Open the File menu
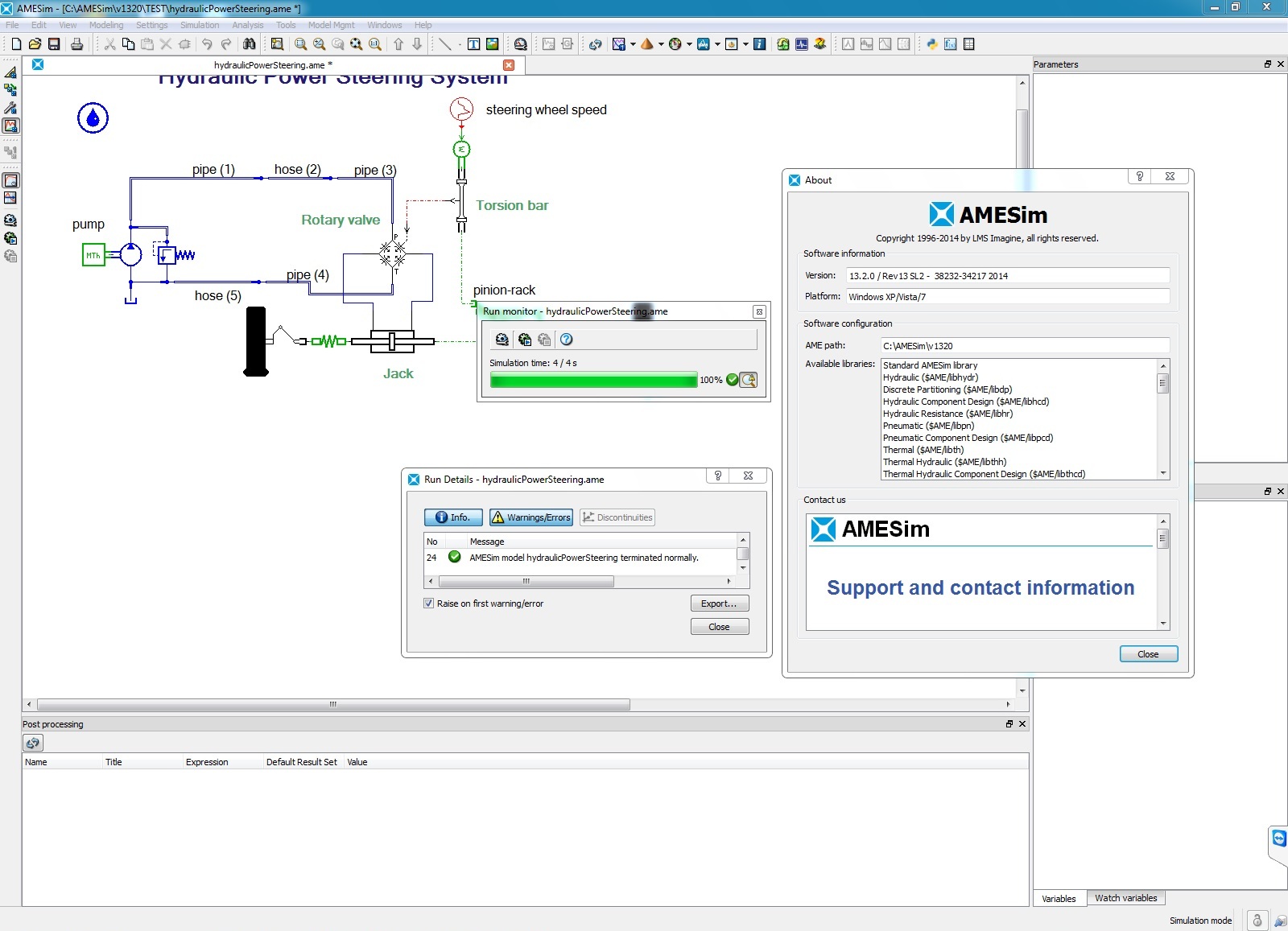The image size is (1288, 931). [x=12, y=25]
